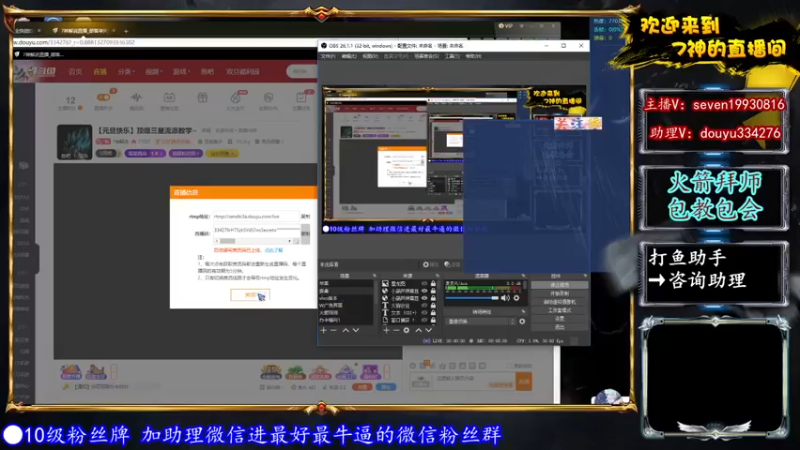Focus the browser address bar
This screenshot has height=450, width=800.
163,42
